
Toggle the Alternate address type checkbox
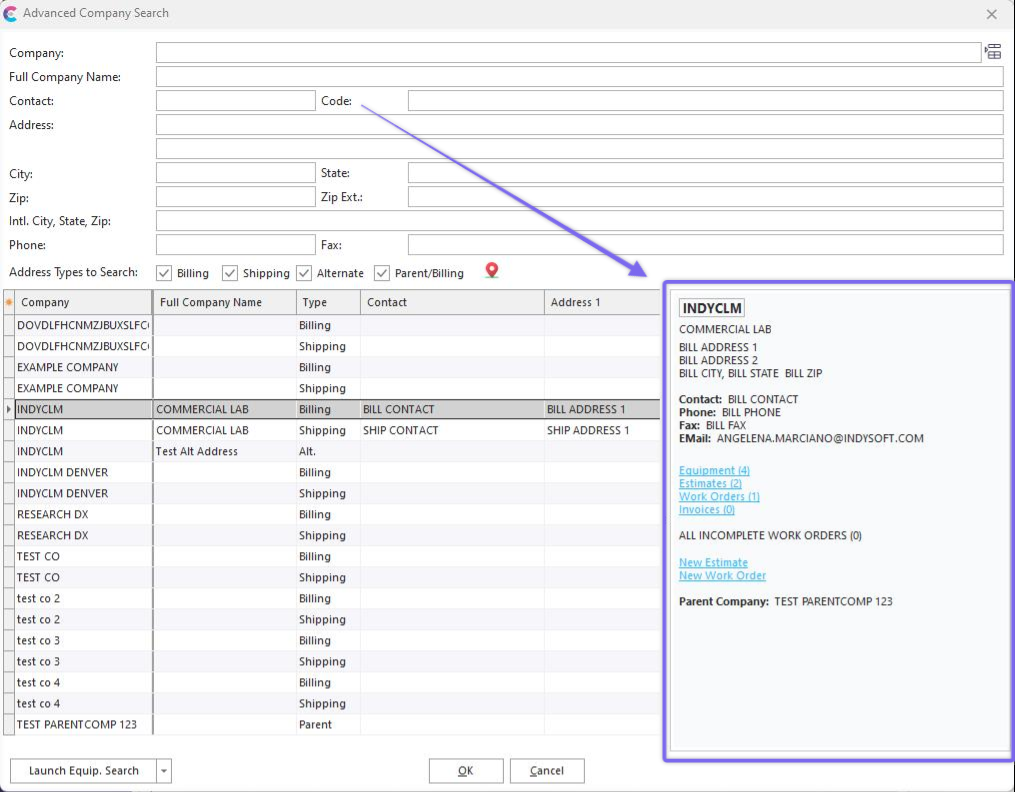pyautogui.click(x=304, y=273)
